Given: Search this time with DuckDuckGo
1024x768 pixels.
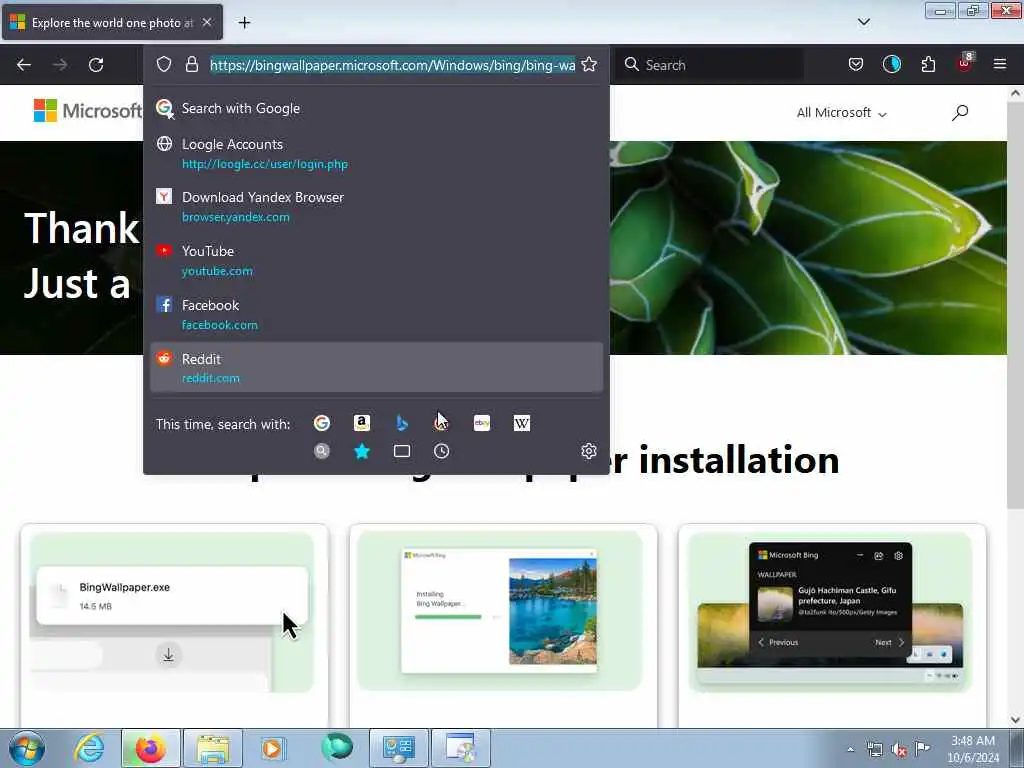Looking at the screenshot, I should [x=441, y=423].
